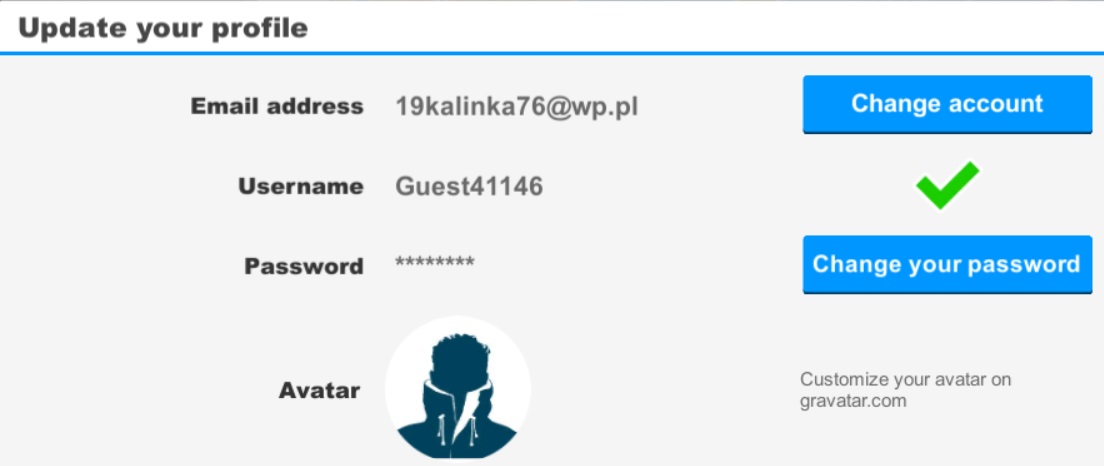Click the green checkmark beside the username
1104x466 pixels.
[x=947, y=185]
